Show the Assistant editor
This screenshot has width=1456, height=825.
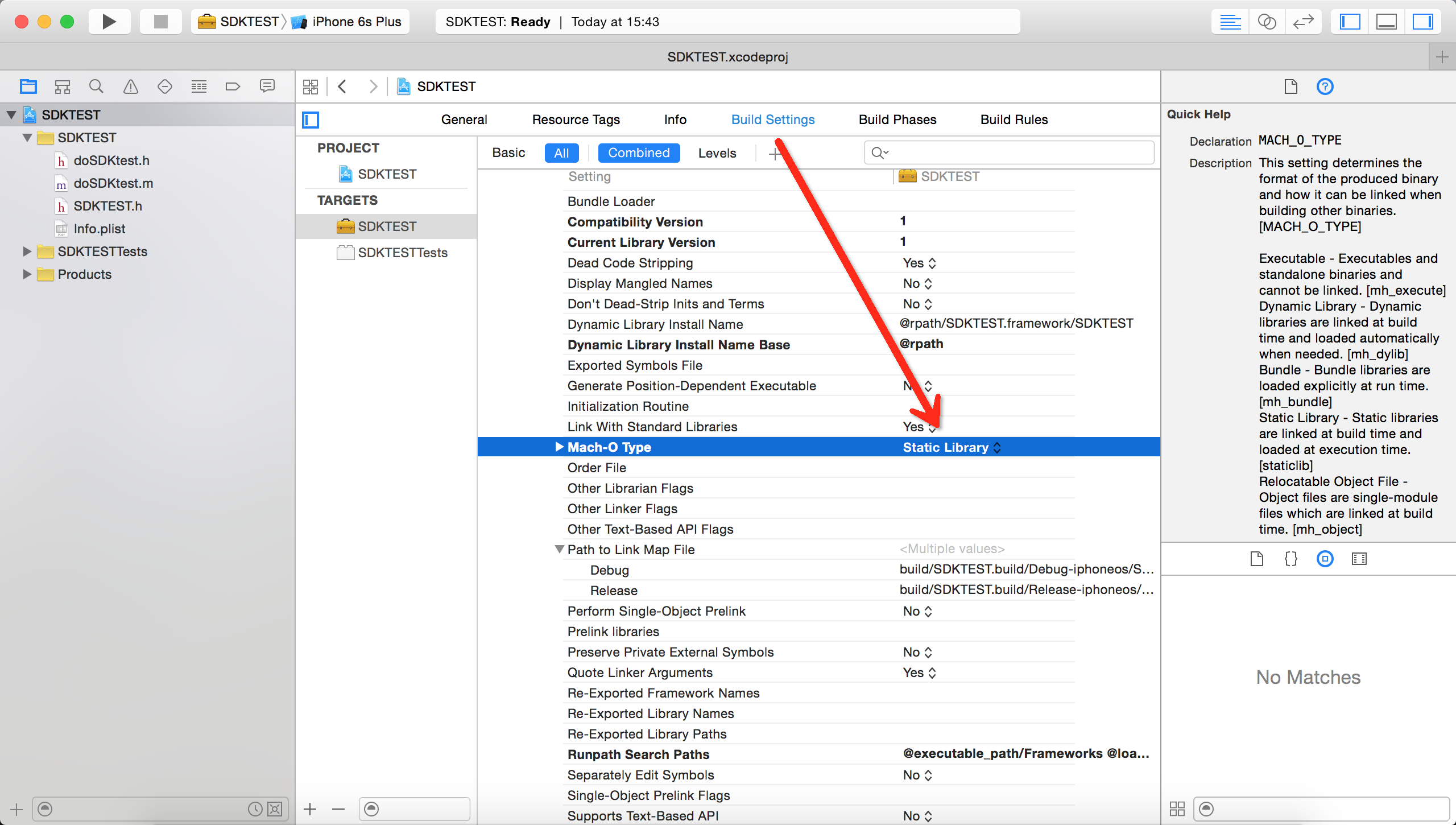point(1267,22)
